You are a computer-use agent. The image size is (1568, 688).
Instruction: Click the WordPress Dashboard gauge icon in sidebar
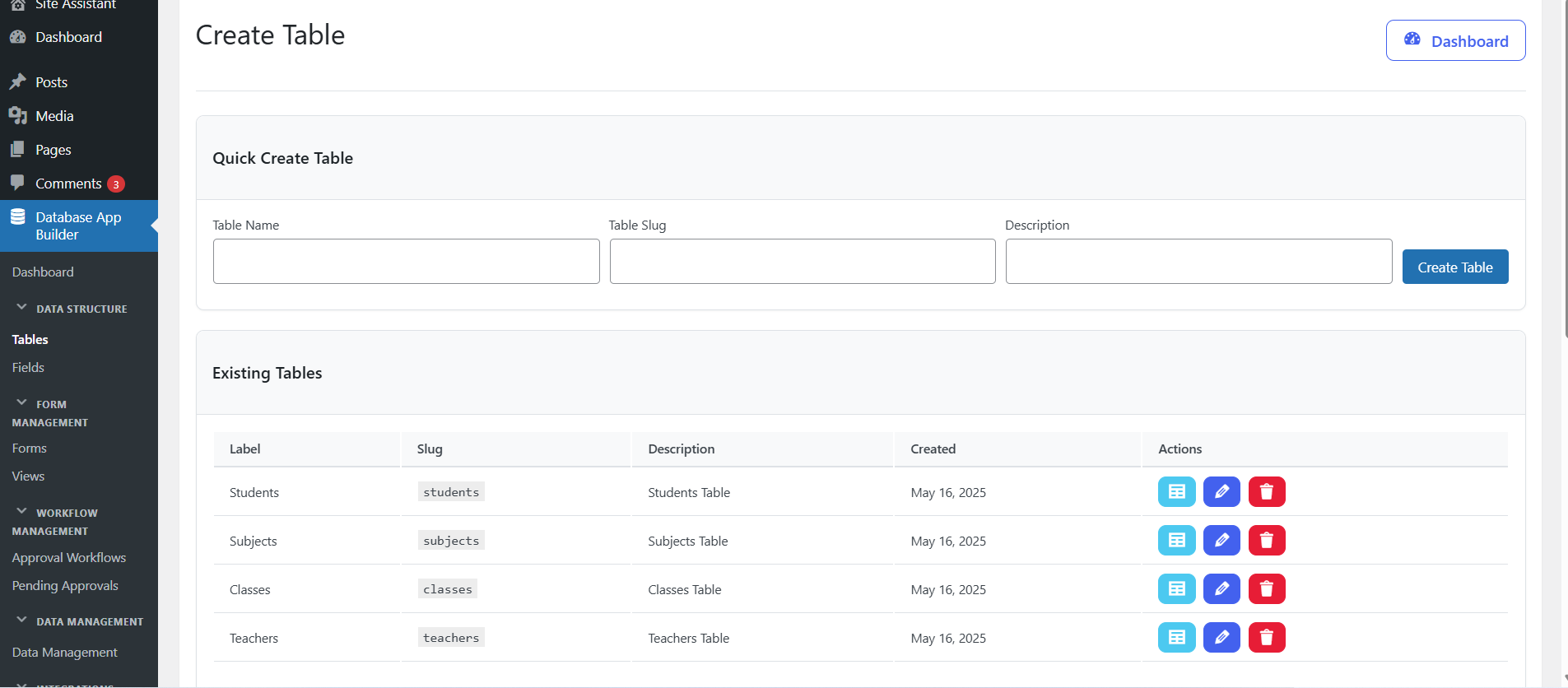click(17, 37)
